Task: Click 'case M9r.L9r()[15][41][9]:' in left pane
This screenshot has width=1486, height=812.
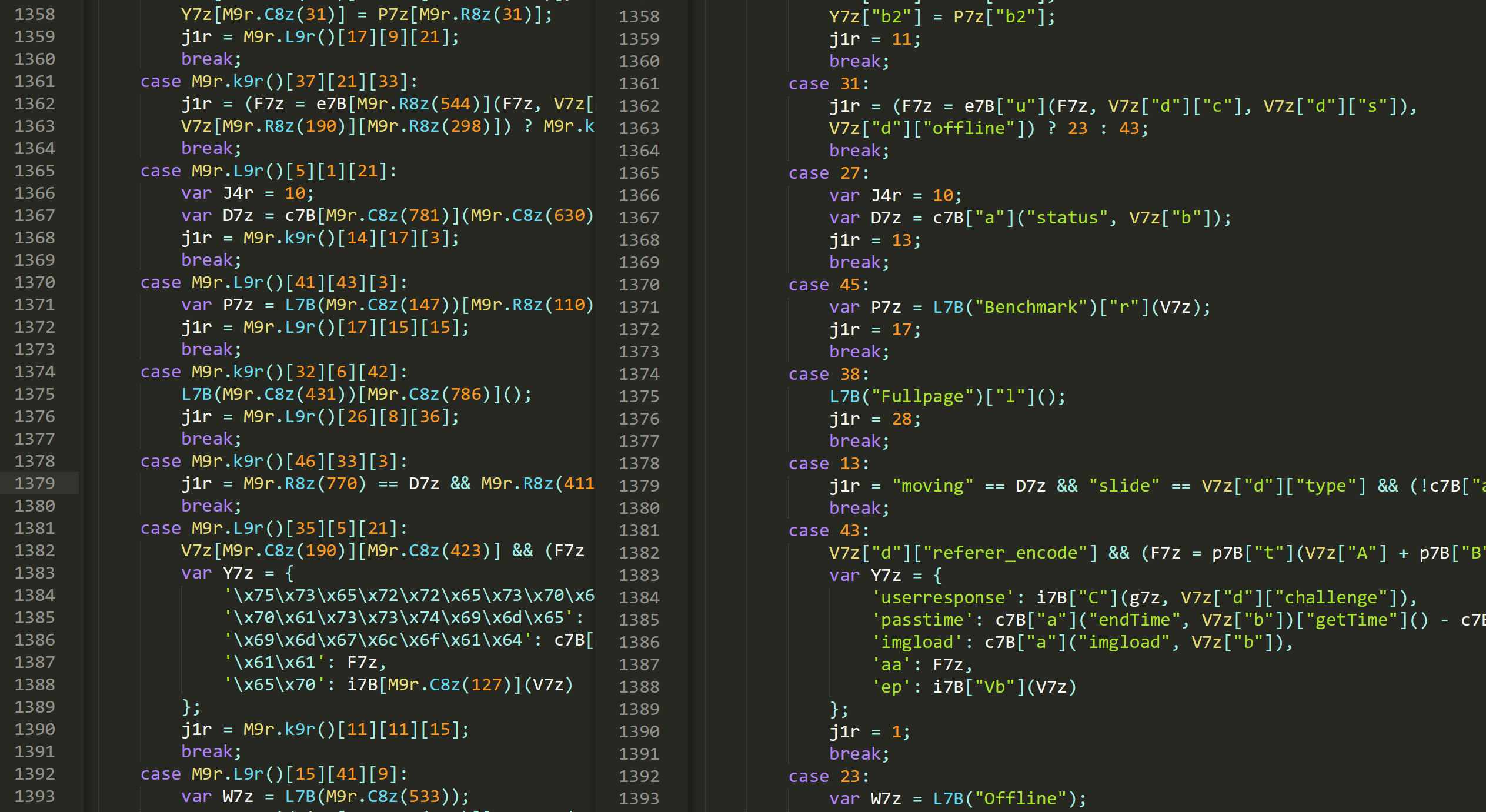Action: pyautogui.click(x=274, y=774)
